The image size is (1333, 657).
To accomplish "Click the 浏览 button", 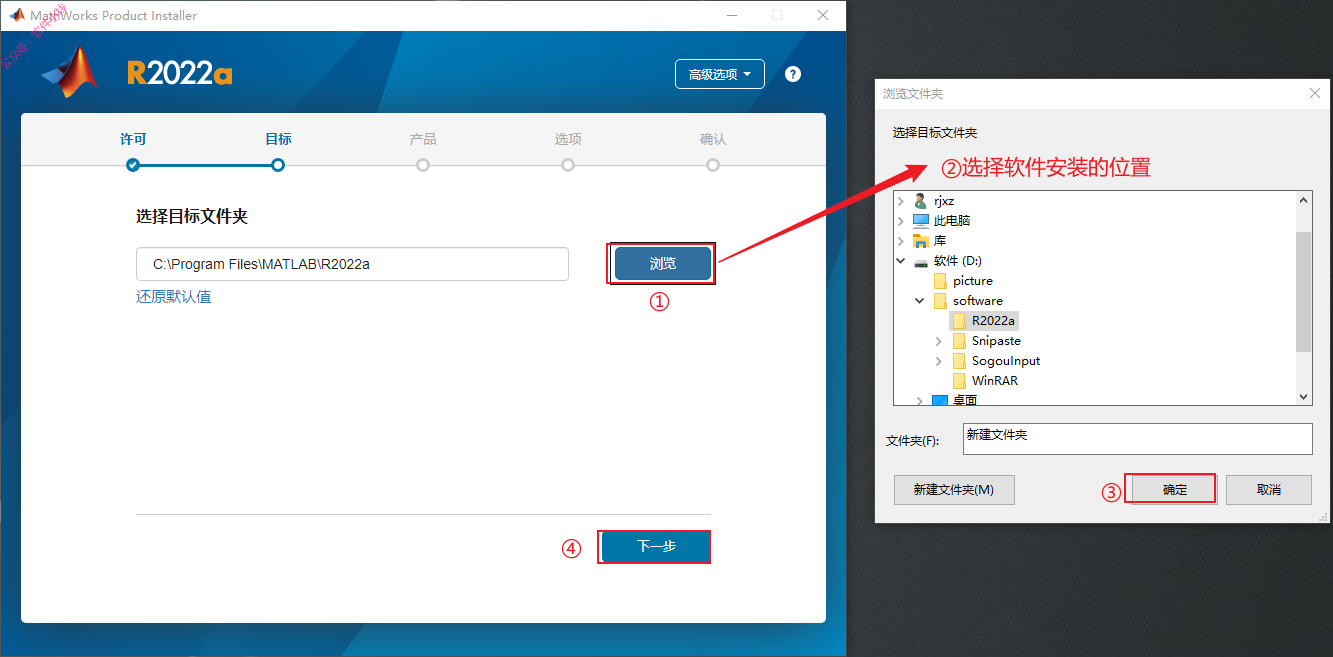I will pos(663,263).
